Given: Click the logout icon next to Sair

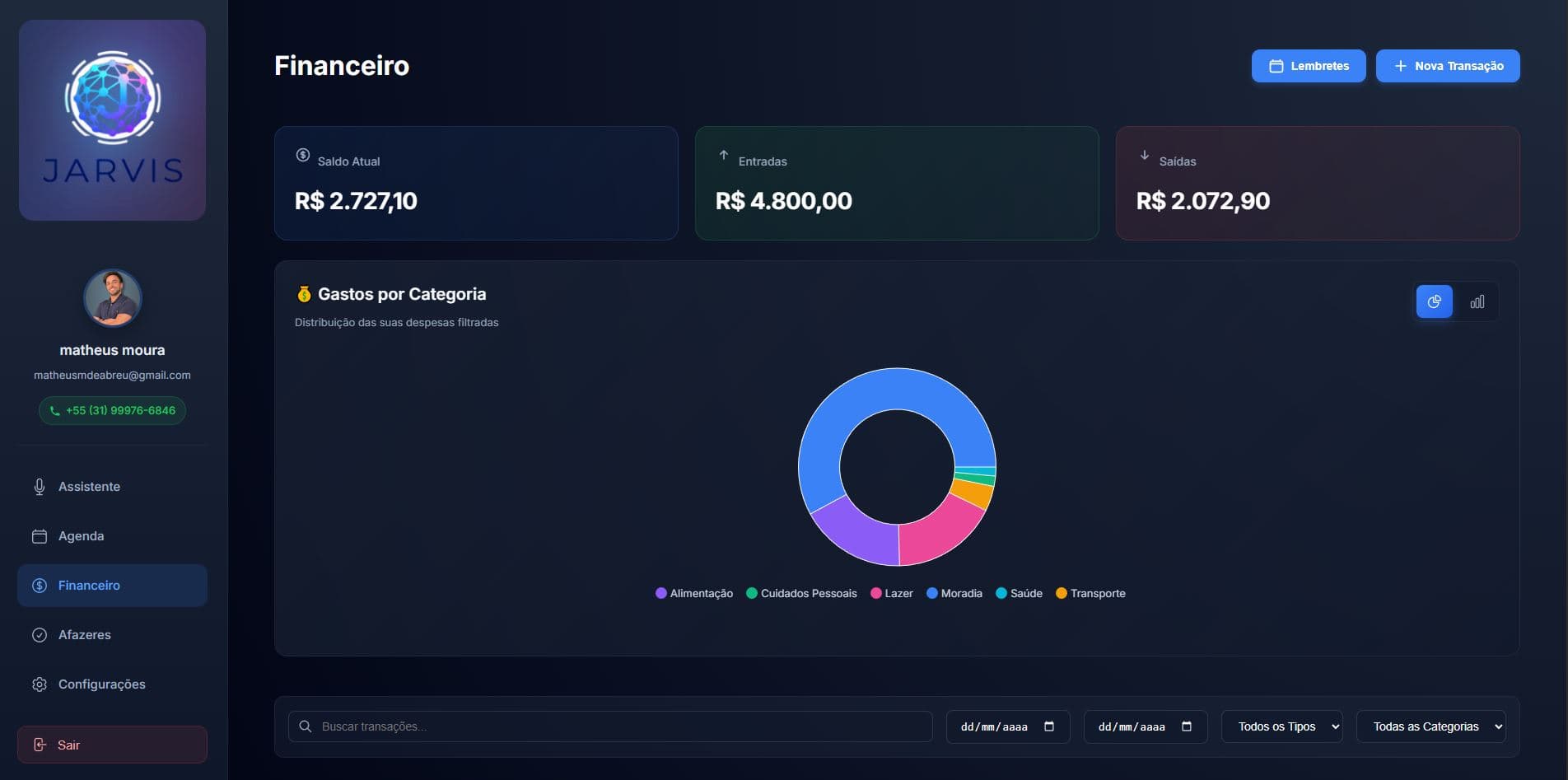Looking at the screenshot, I should (x=41, y=744).
